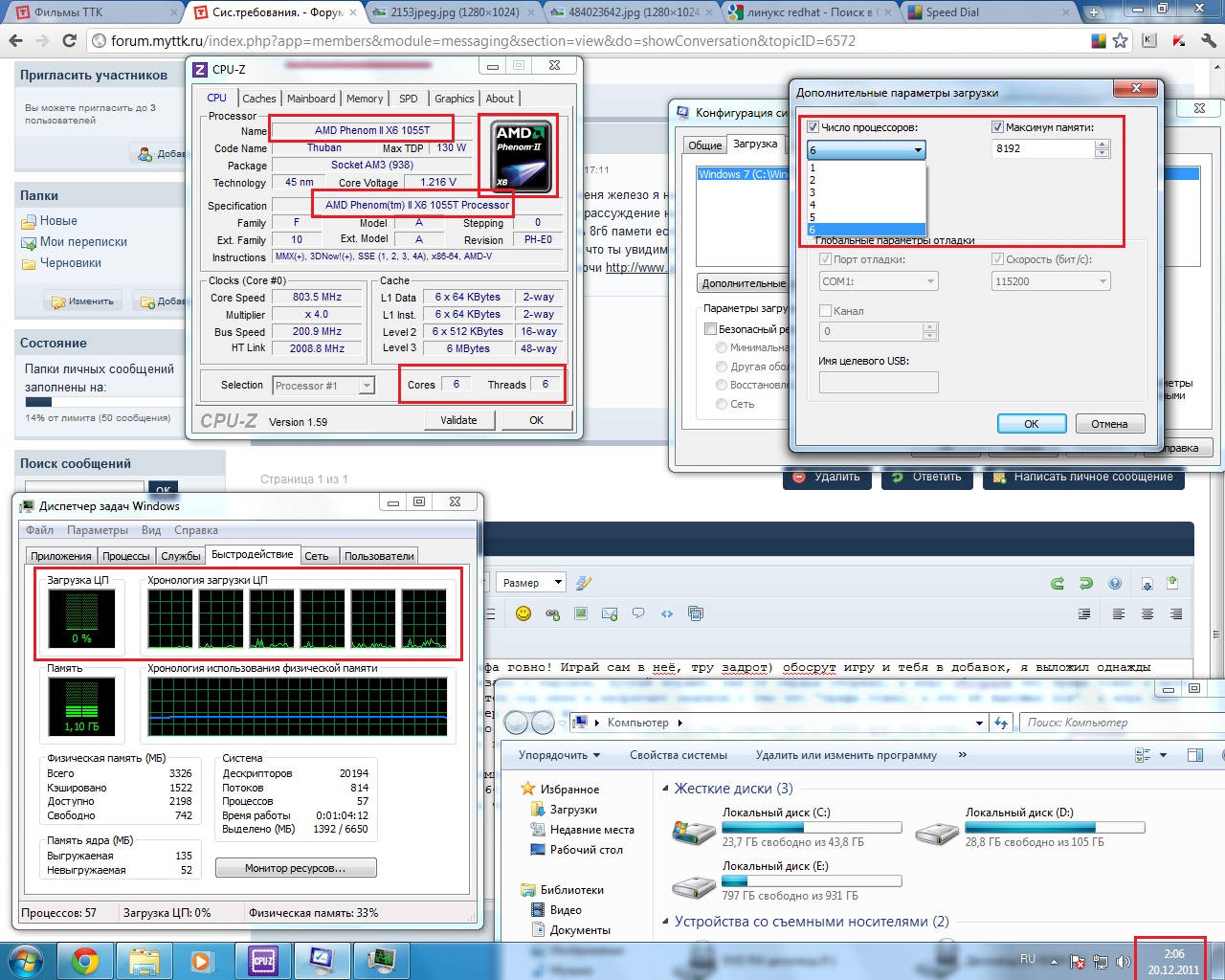Screen dimensions: 1225x980
Task: Select the 'Минимальная' radio option
Action: pos(722,347)
